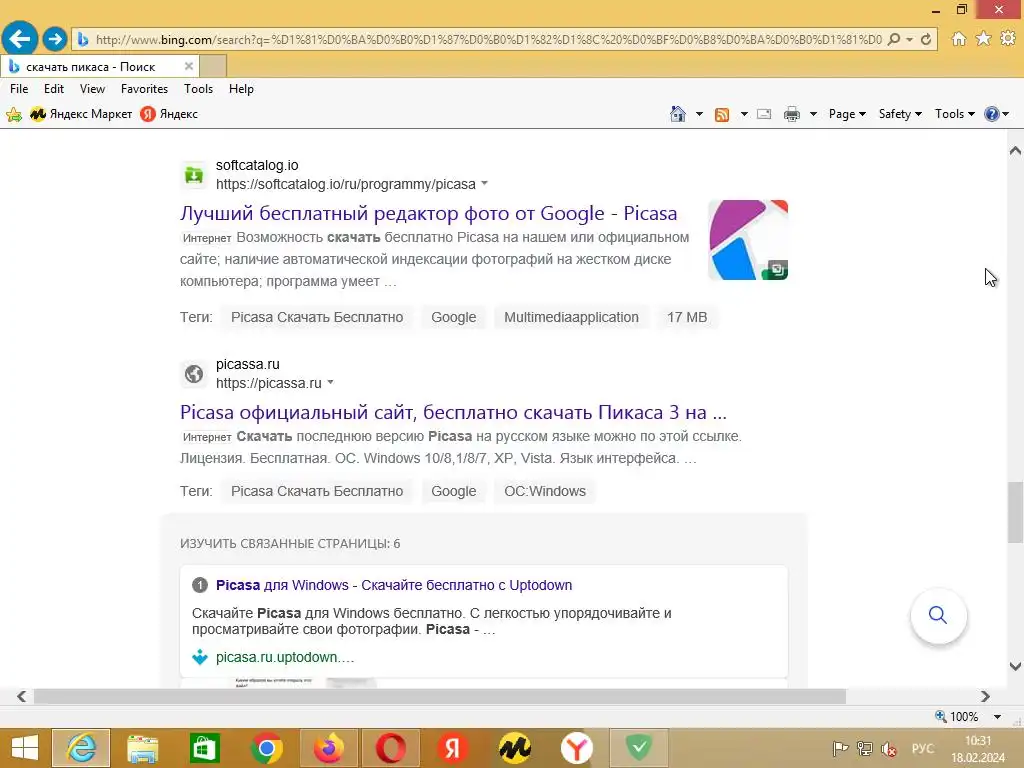Expand softcatalog.io URL dropdown arrow
The width and height of the screenshot is (1024, 768).
click(x=485, y=184)
